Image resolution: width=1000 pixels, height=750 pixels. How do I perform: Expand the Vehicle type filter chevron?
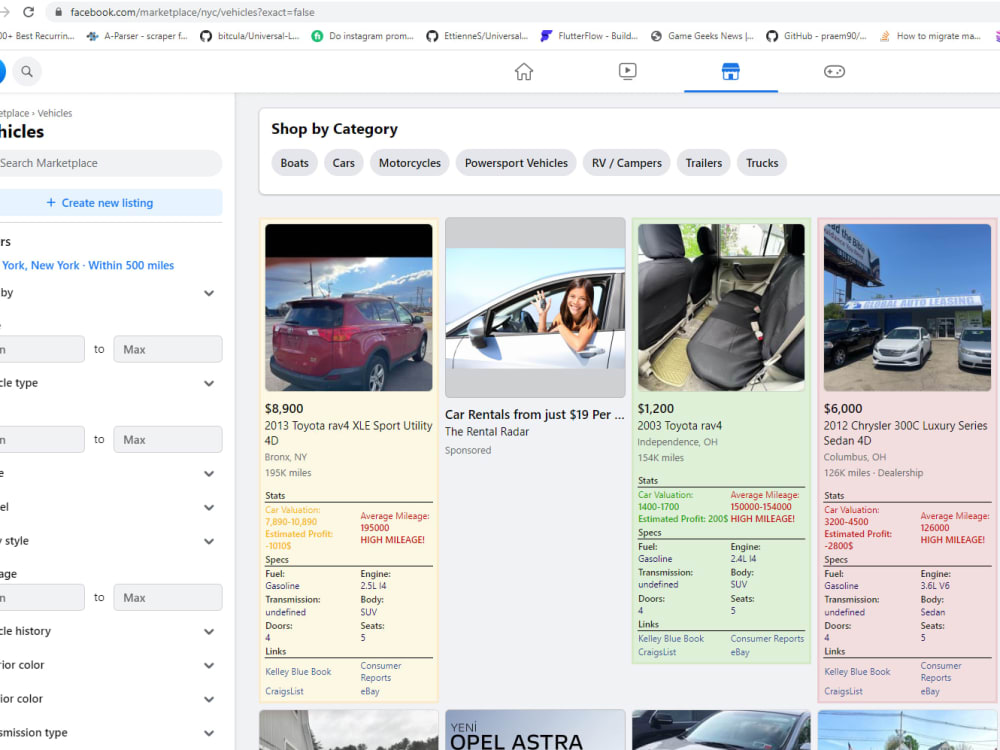pos(209,383)
